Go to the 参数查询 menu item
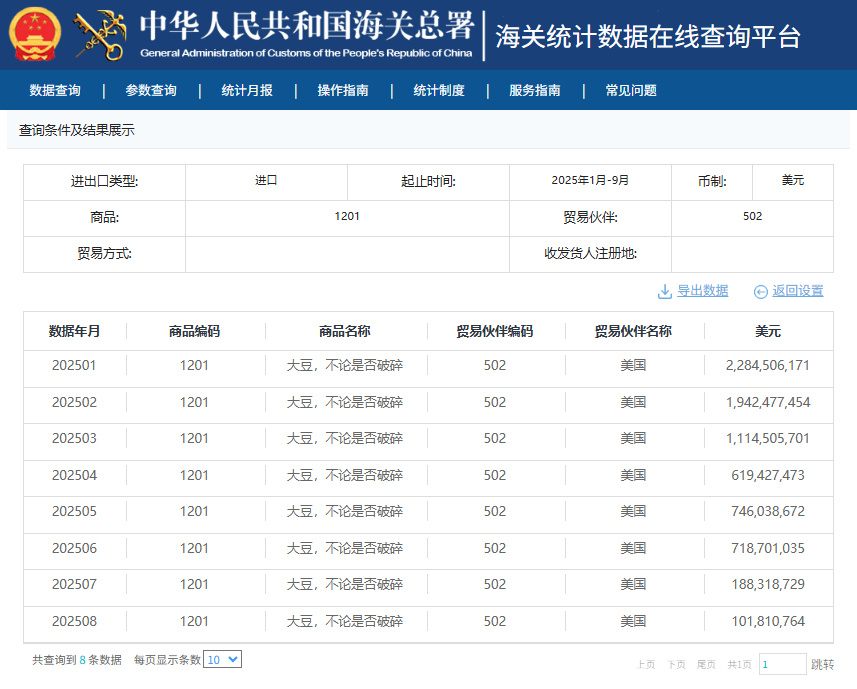The image size is (857, 689). (x=151, y=90)
